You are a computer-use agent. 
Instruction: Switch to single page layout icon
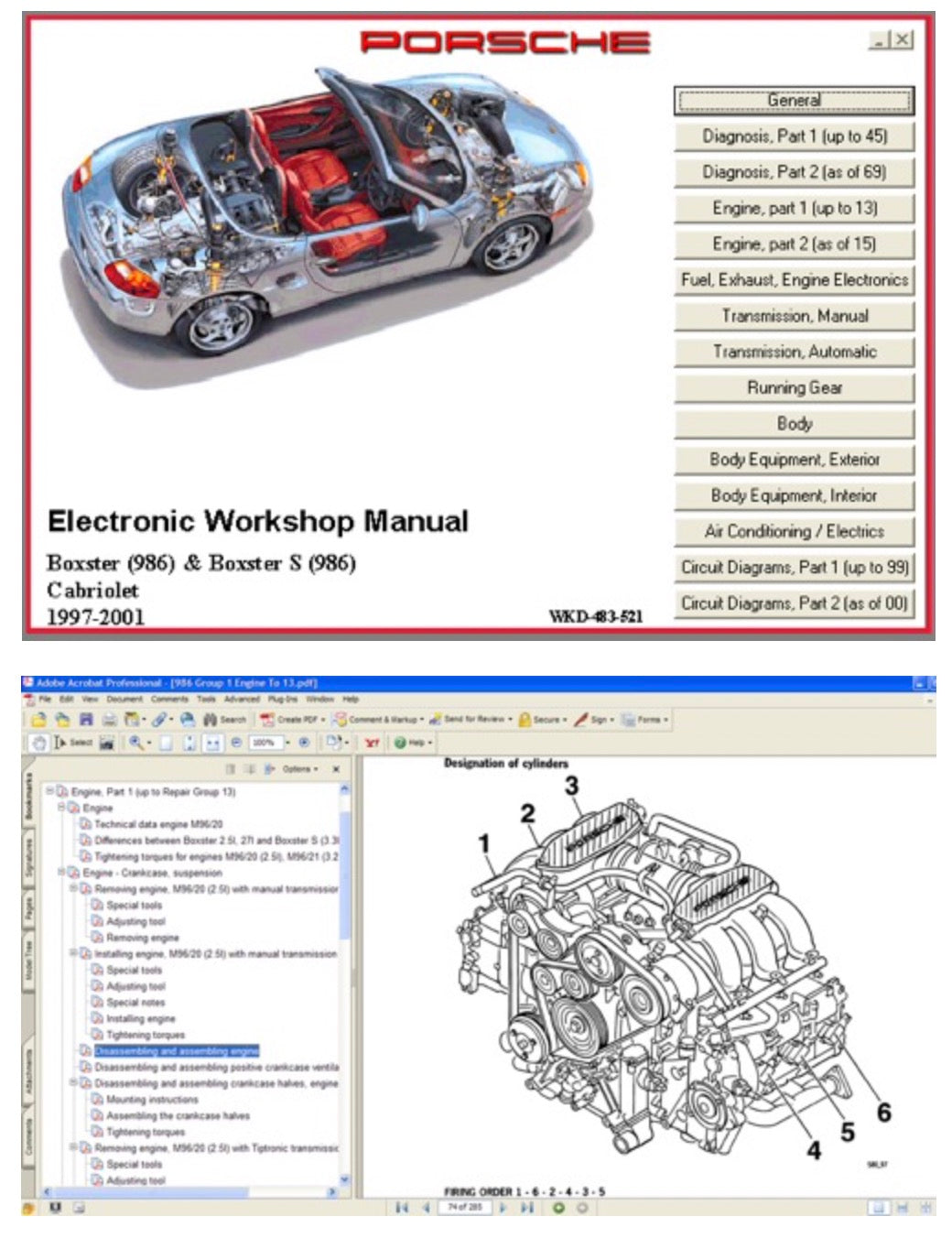coord(878,1208)
